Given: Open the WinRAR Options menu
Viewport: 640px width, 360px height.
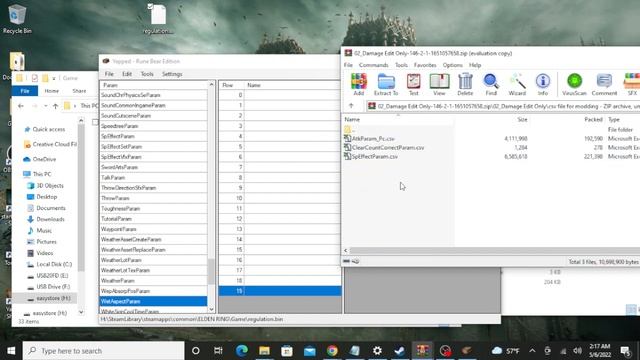Looking at the screenshot, I should pos(453,65).
